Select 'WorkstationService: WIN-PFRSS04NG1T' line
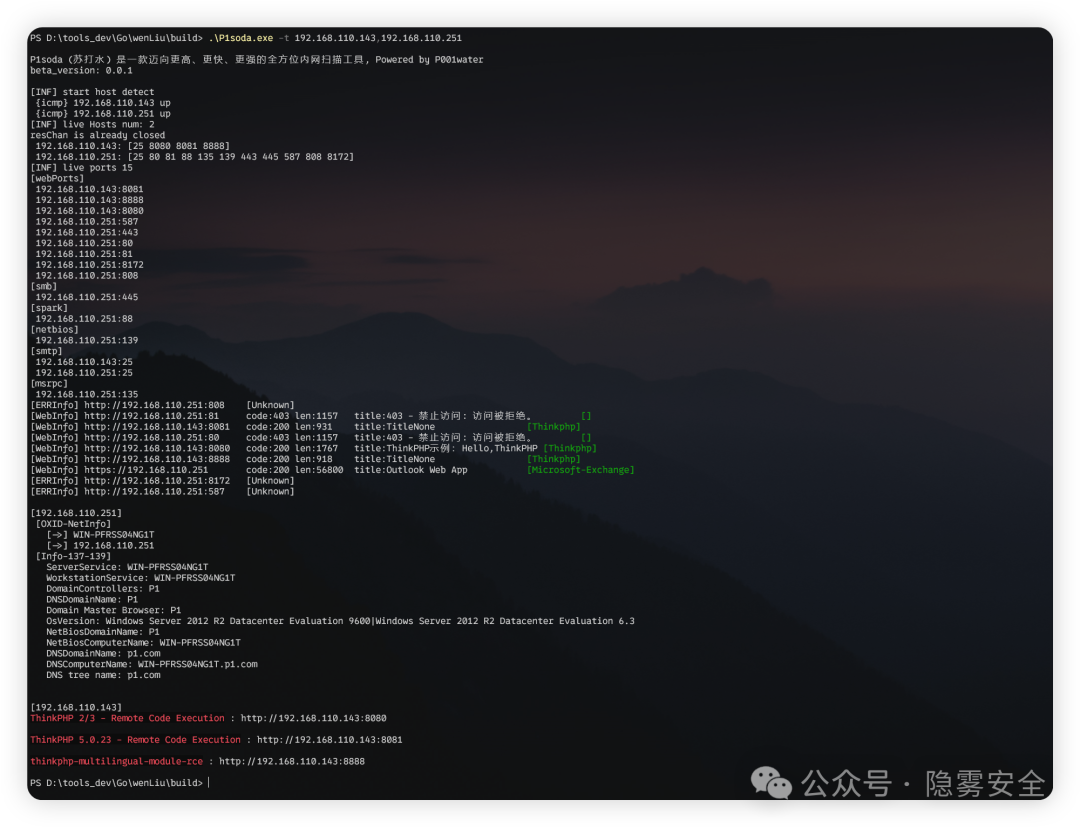This screenshot has width=1080, height=827. point(141,578)
